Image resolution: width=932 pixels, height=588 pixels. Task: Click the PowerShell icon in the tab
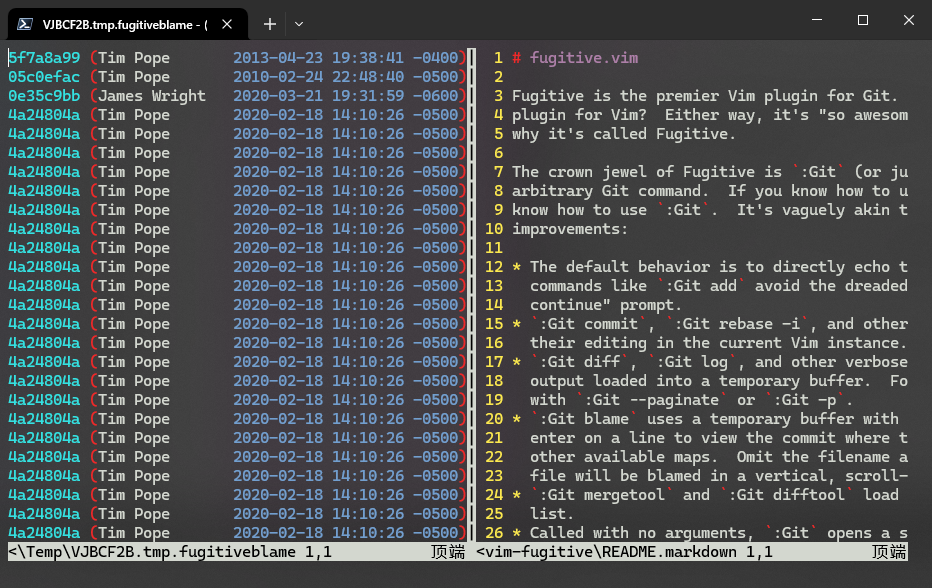[25, 24]
